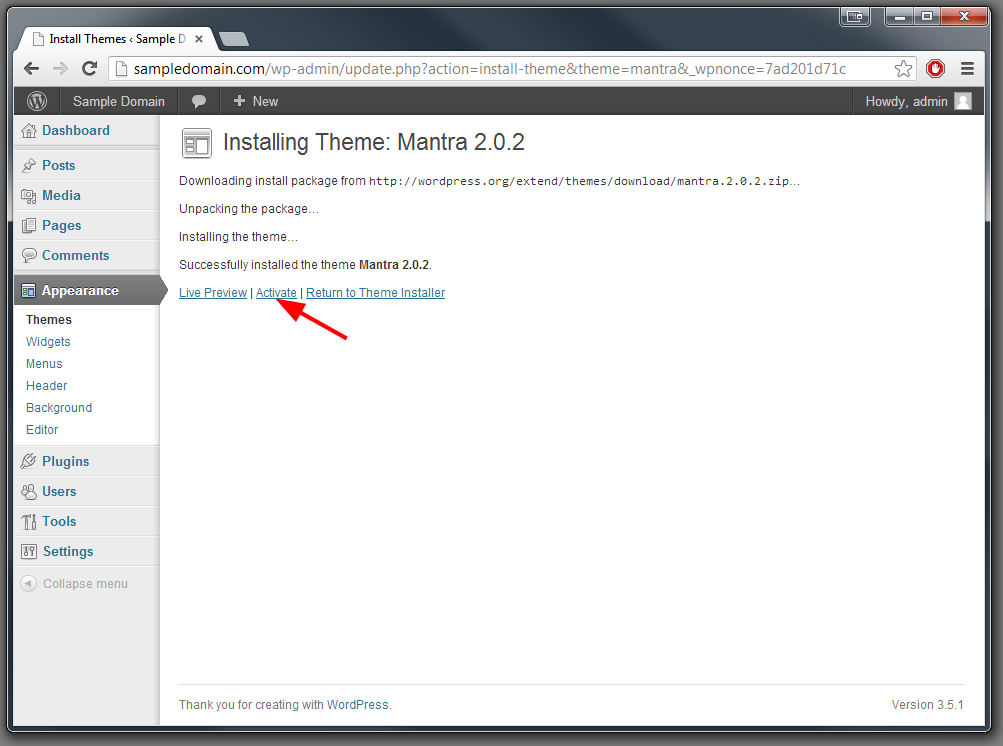Viewport: 1003px width, 746px height.
Task: Activate the Mantra theme
Action: (276, 293)
